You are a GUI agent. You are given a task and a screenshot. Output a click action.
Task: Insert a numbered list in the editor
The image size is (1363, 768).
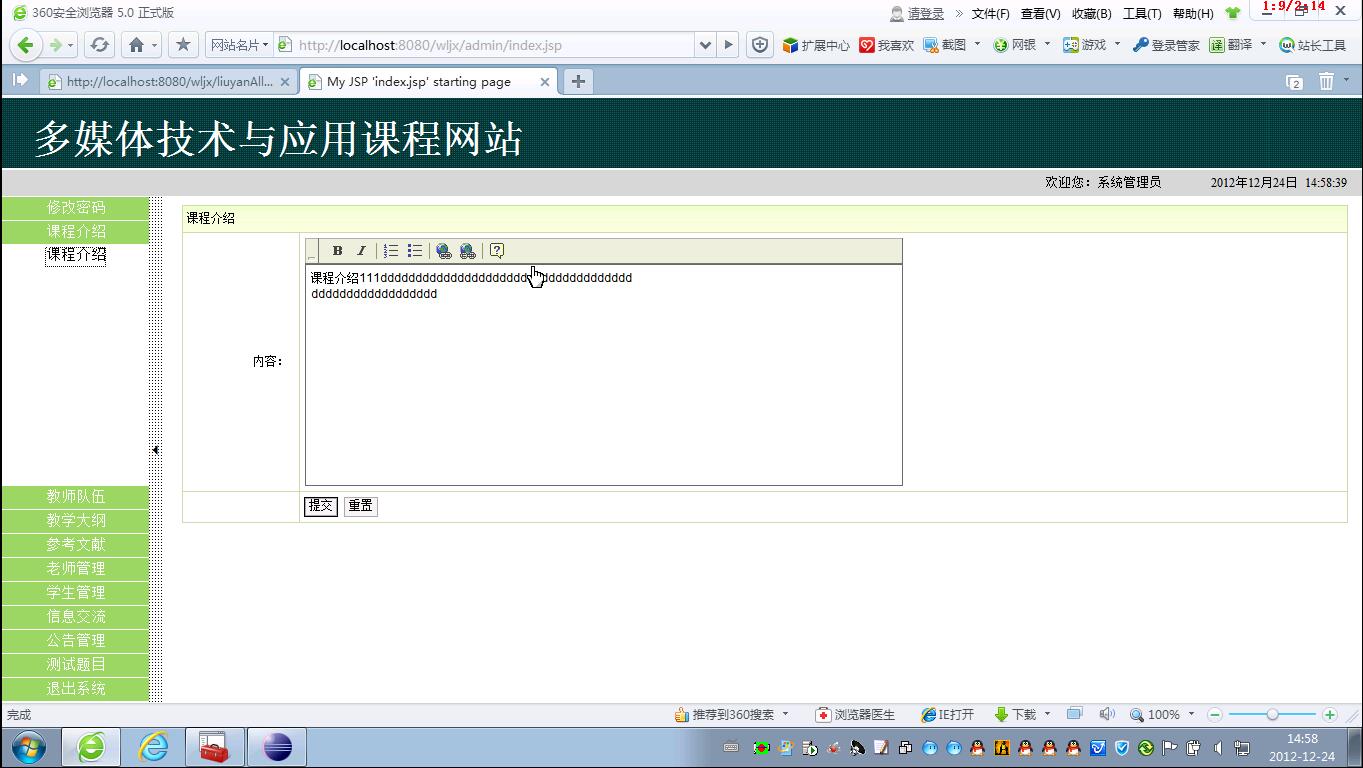click(391, 251)
